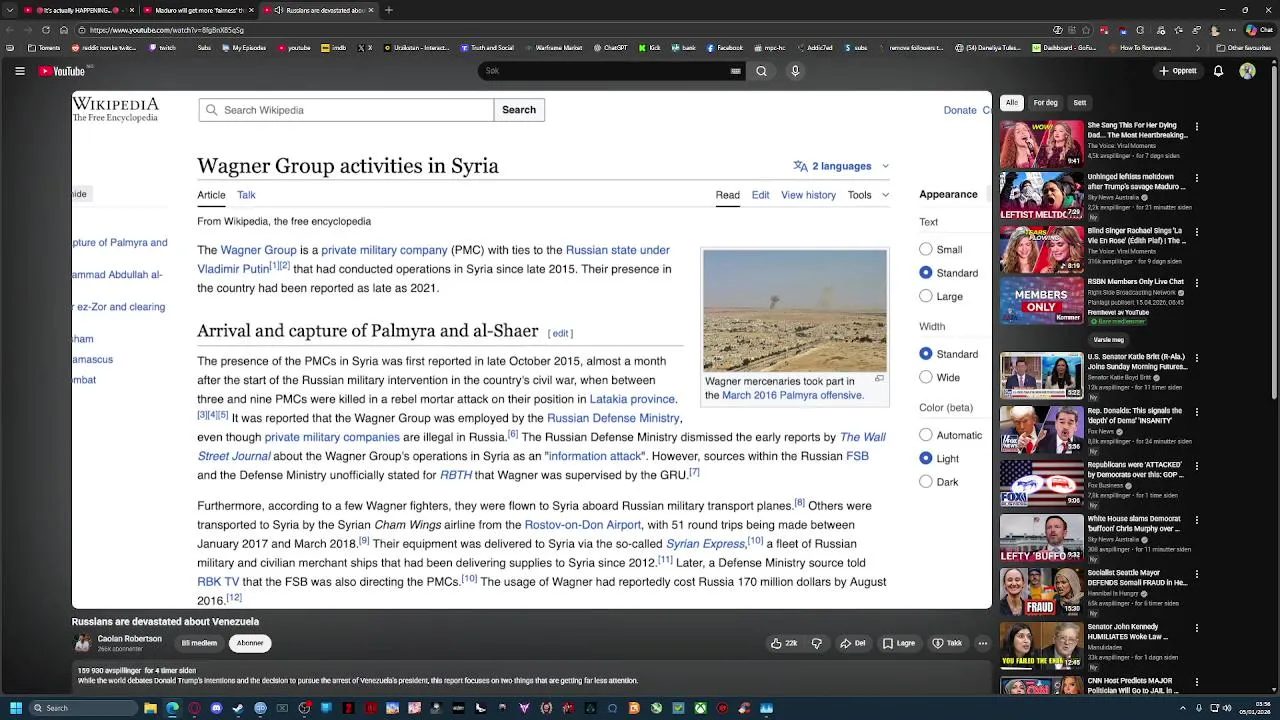The width and height of the screenshot is (1280, 720).
Task: Show more bookmarks via overflow chevron
Action: pos(1197,47)
